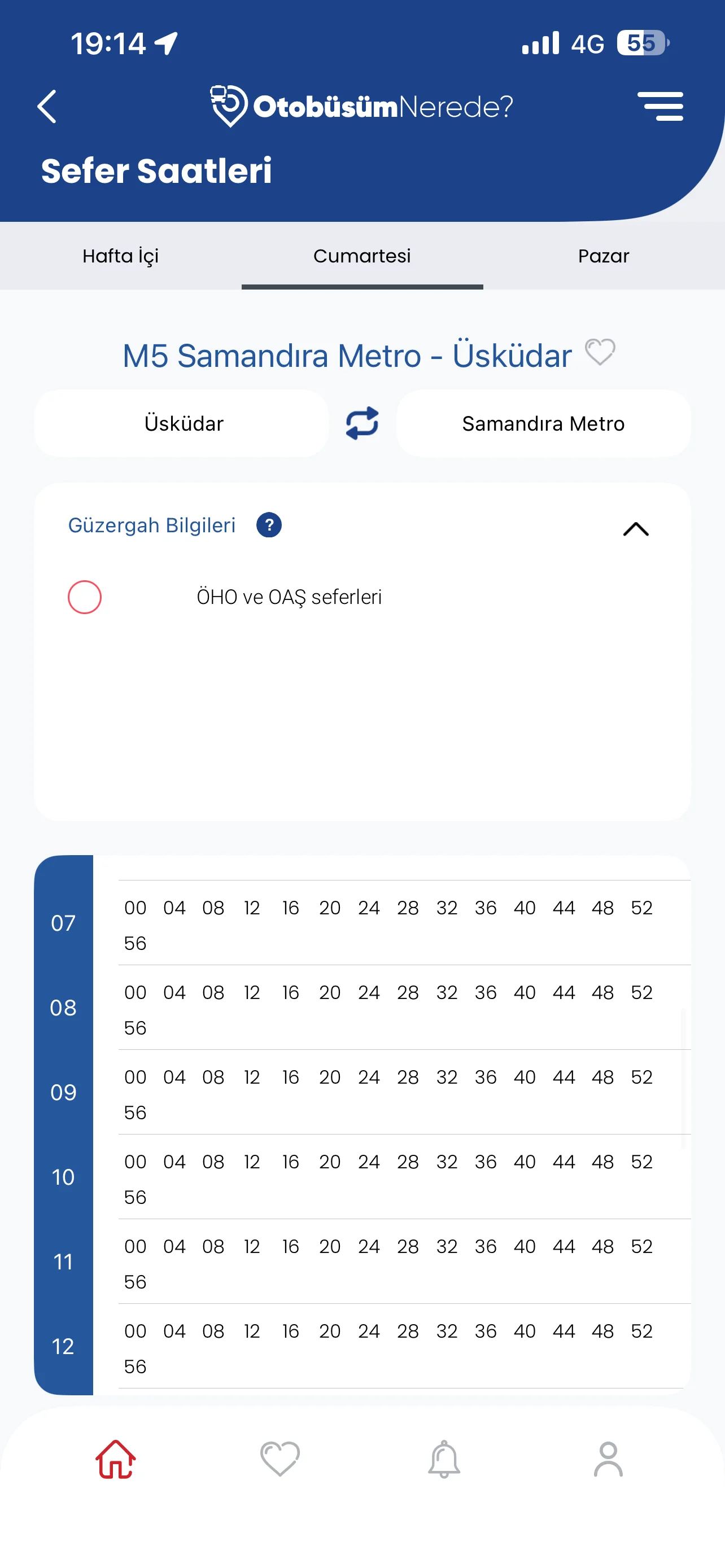725x1568 pixels.
Task: Select ÖHO ve OAŞ seferleri radio button
Action: [x=85, y=597]
